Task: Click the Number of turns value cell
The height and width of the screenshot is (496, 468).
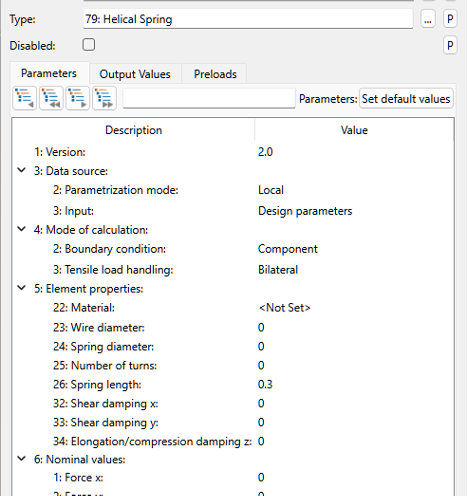Action: 261,365
